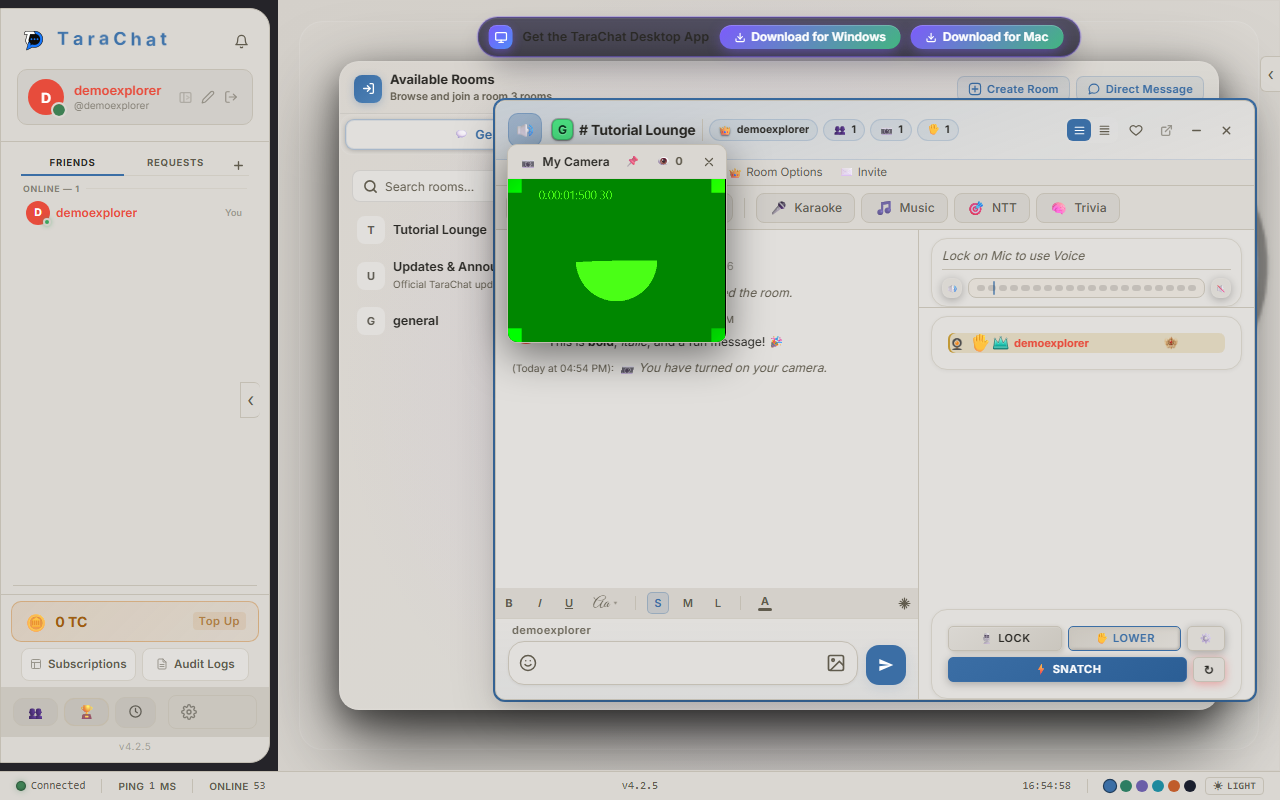
Task: Click the logout icon next to demoexplorer profile
Action: [231, 97]
